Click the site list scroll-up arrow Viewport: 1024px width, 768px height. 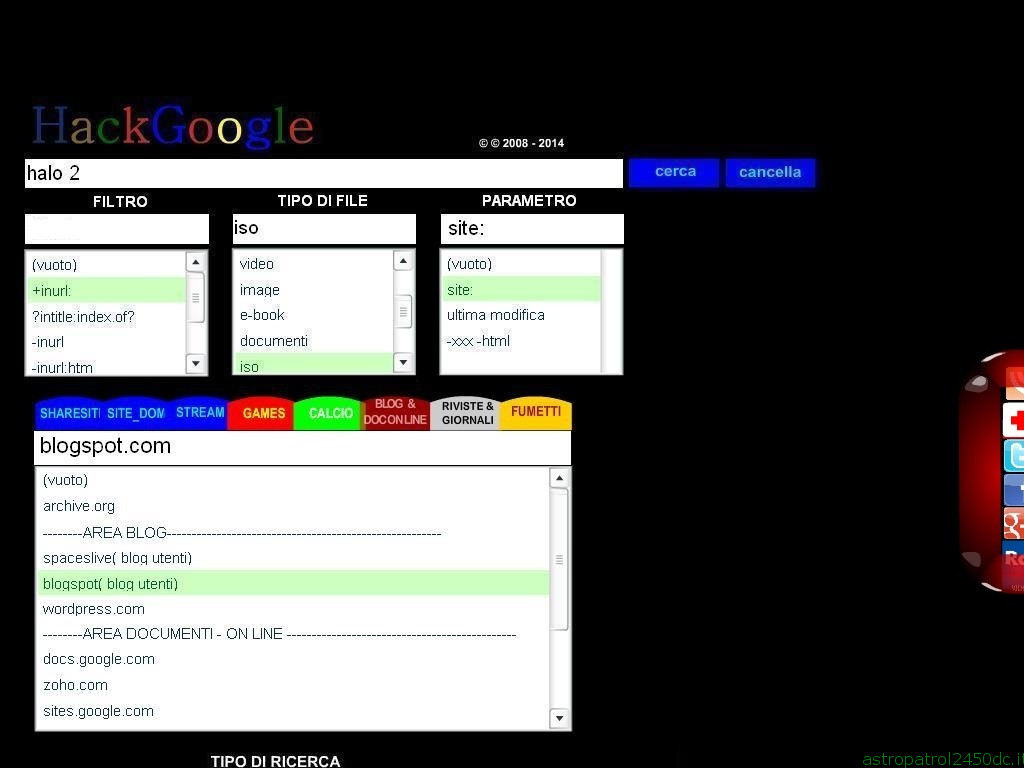(559, 478)
